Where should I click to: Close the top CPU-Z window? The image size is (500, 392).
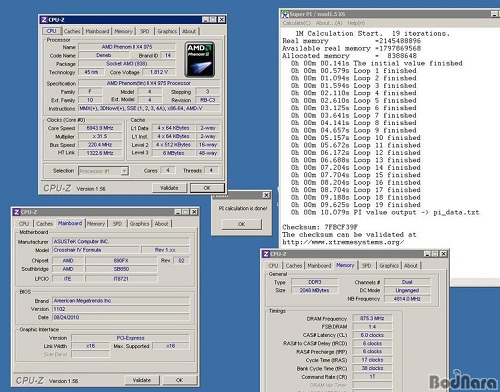[x=221, y=20]
